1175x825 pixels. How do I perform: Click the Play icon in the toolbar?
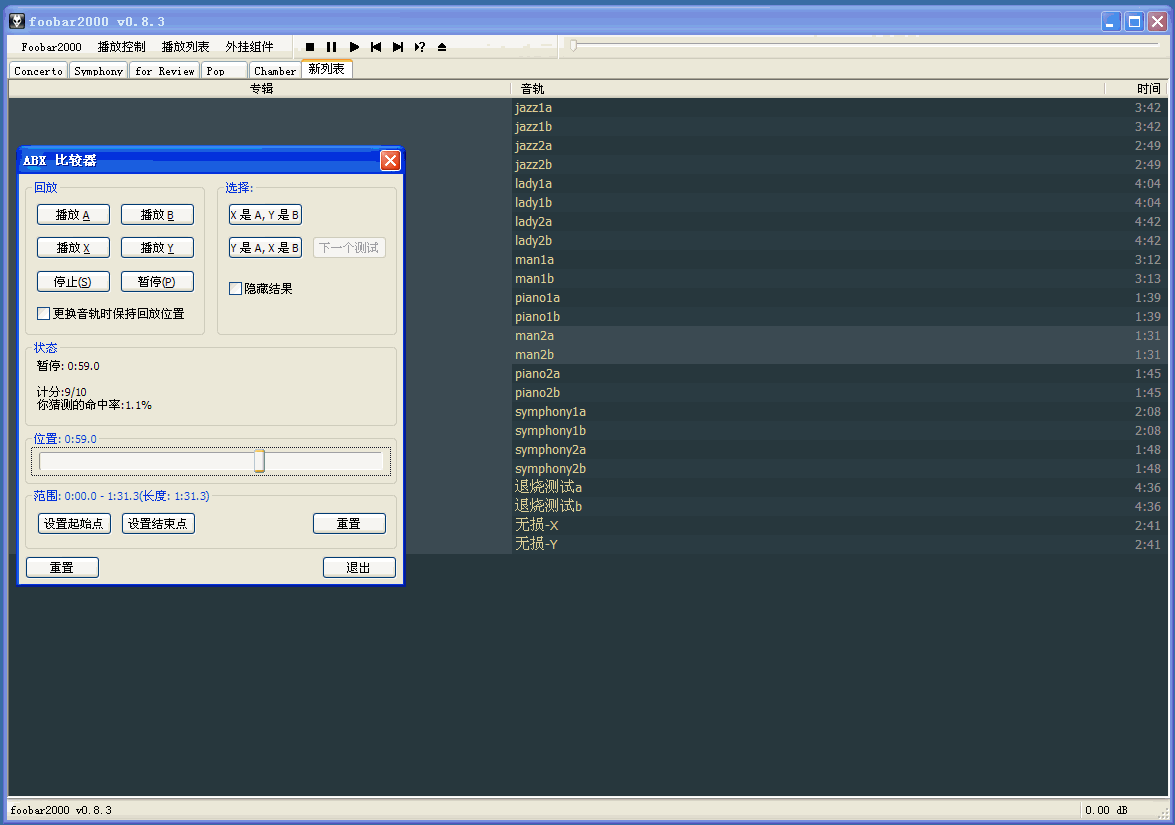pos(354,47)
